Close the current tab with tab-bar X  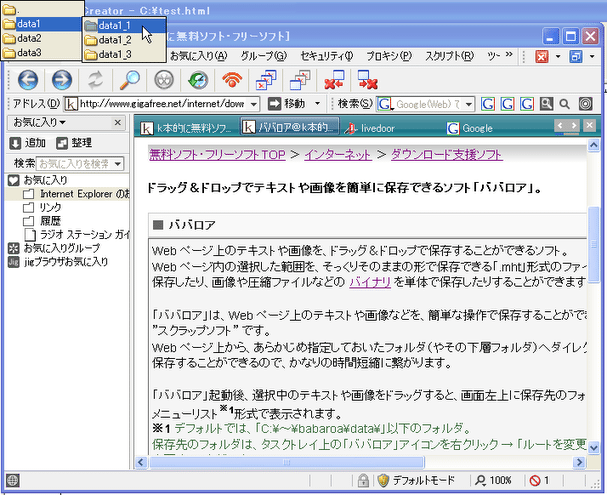click(x=589, y=125)
